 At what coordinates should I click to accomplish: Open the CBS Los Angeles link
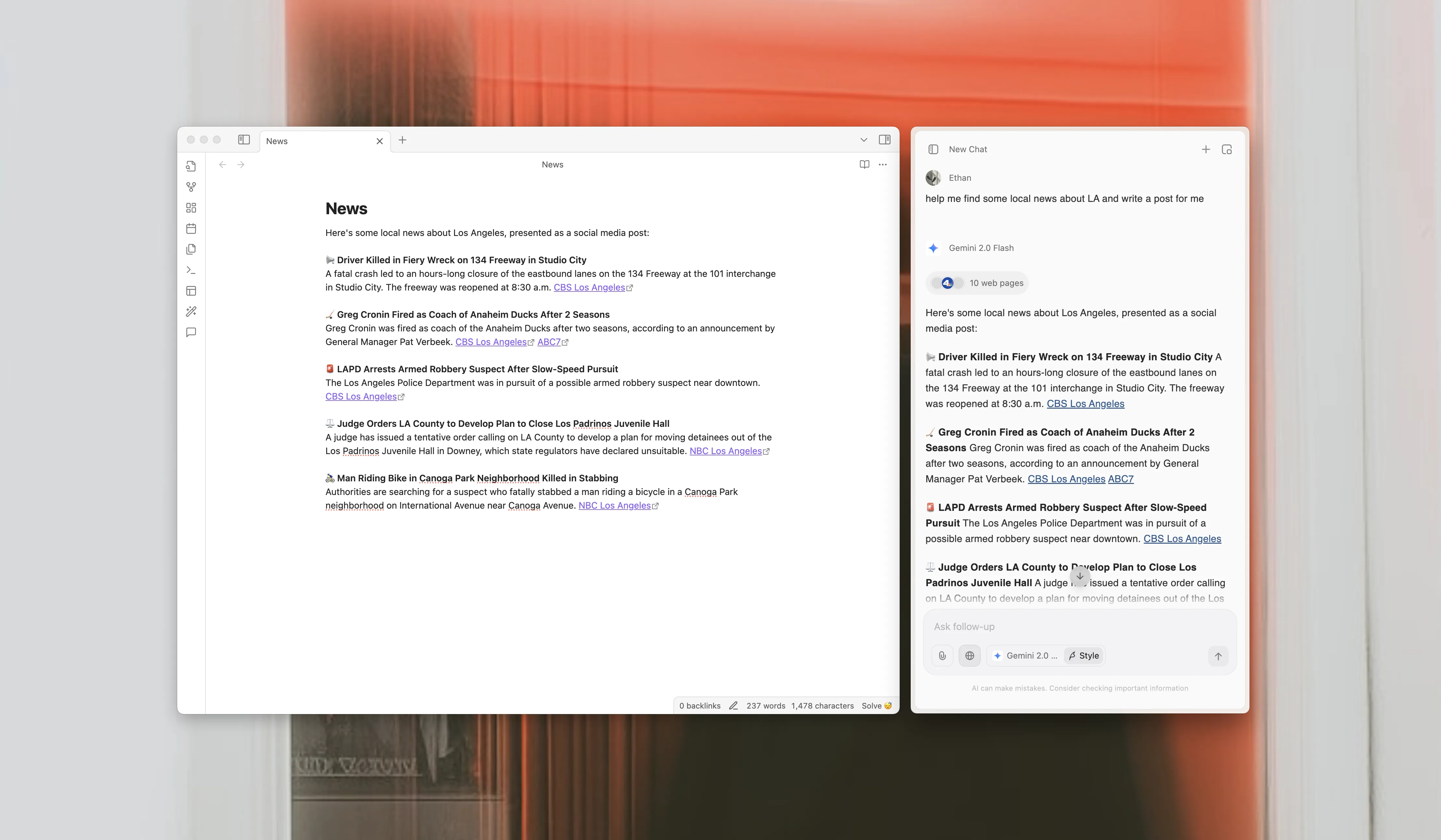click(x=589, y=288)
